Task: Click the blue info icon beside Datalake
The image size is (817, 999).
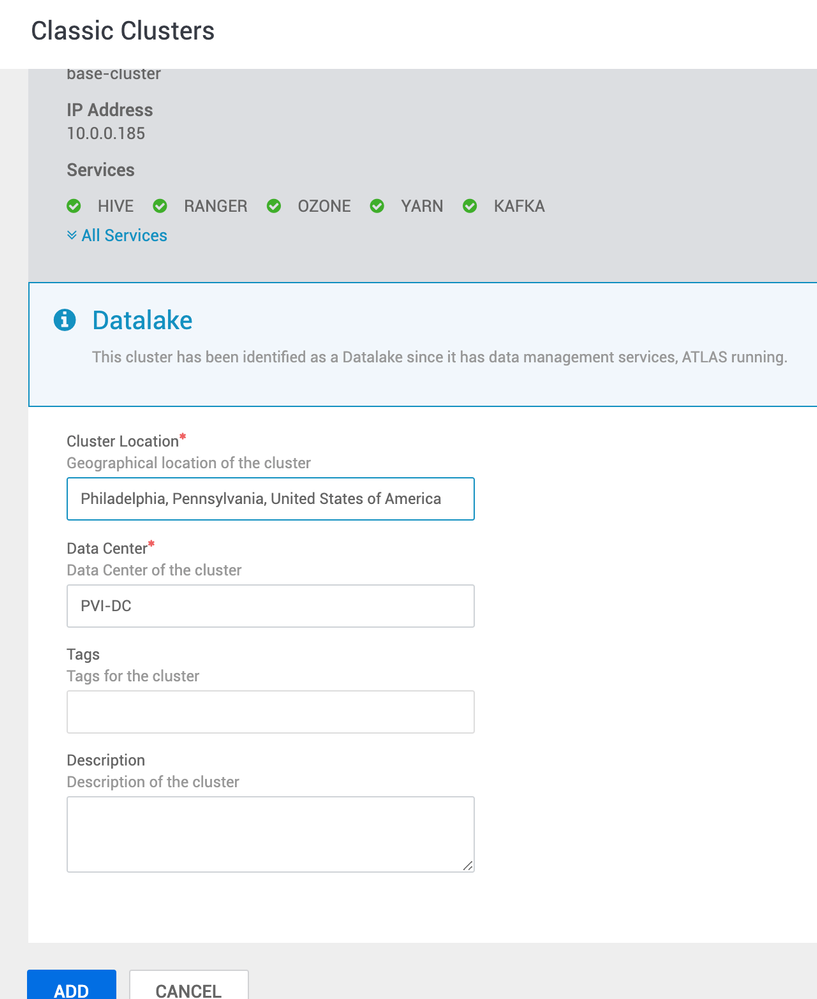Action: 65,320
